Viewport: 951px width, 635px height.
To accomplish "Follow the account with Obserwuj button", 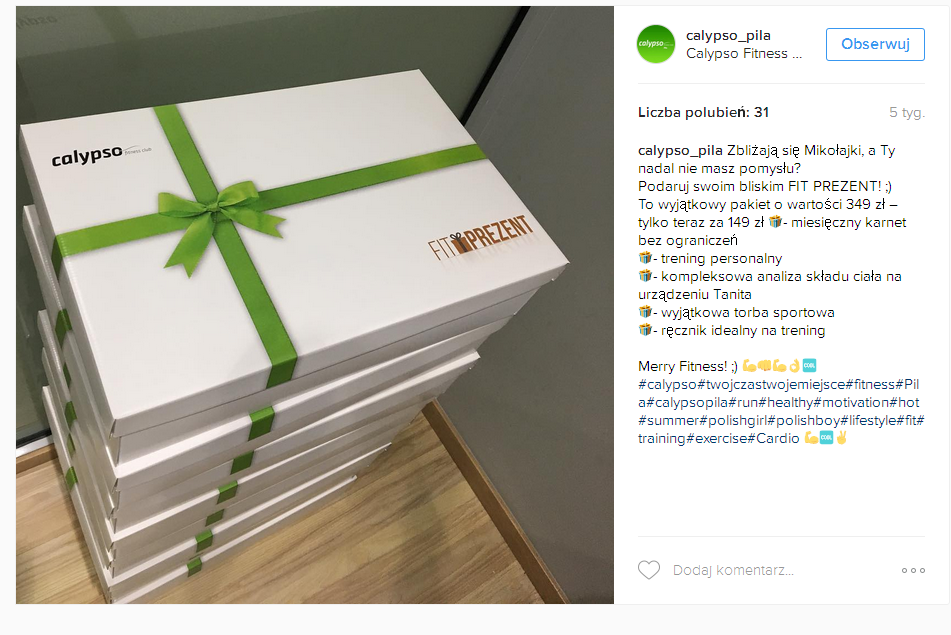I will (875, 44).
